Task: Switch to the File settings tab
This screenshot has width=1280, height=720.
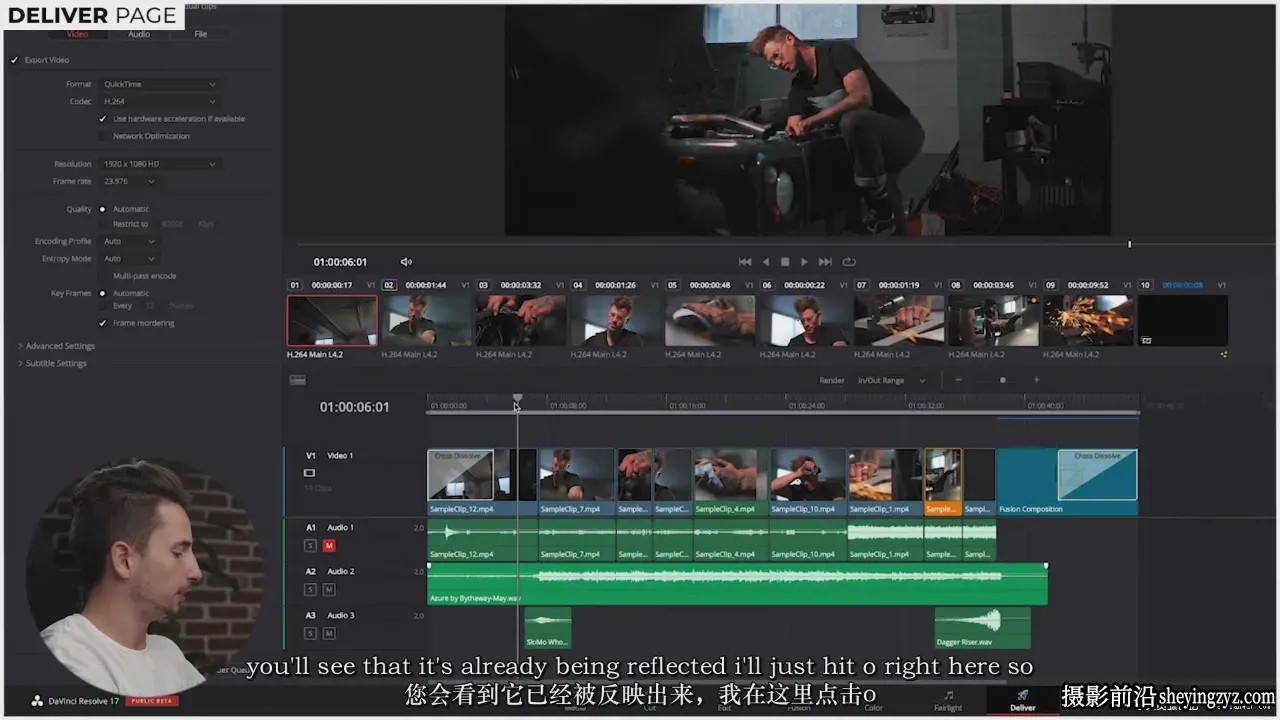Action: (201, 34)
